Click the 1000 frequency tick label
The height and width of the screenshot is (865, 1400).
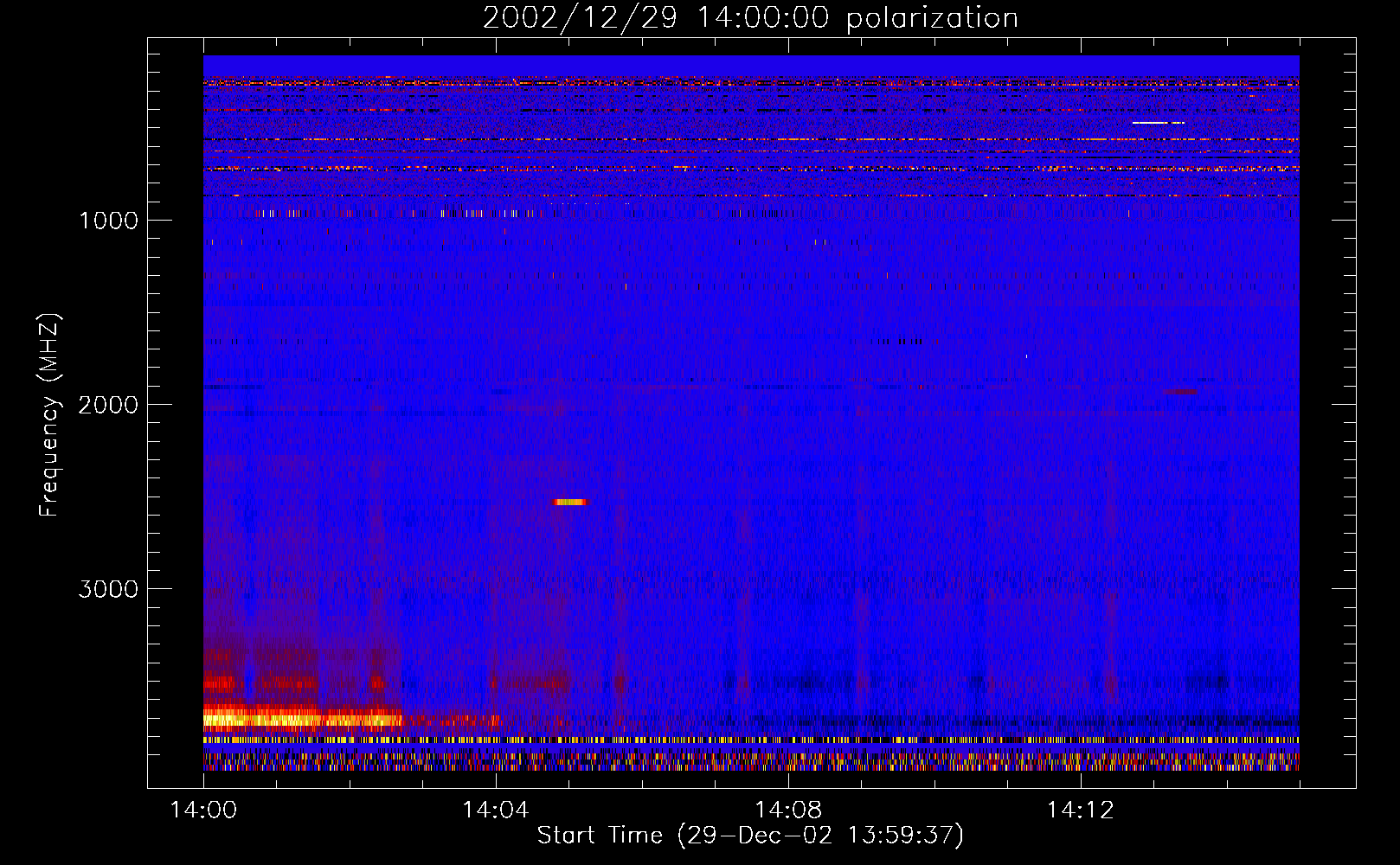pyautogui.click(x=108, y=221)
